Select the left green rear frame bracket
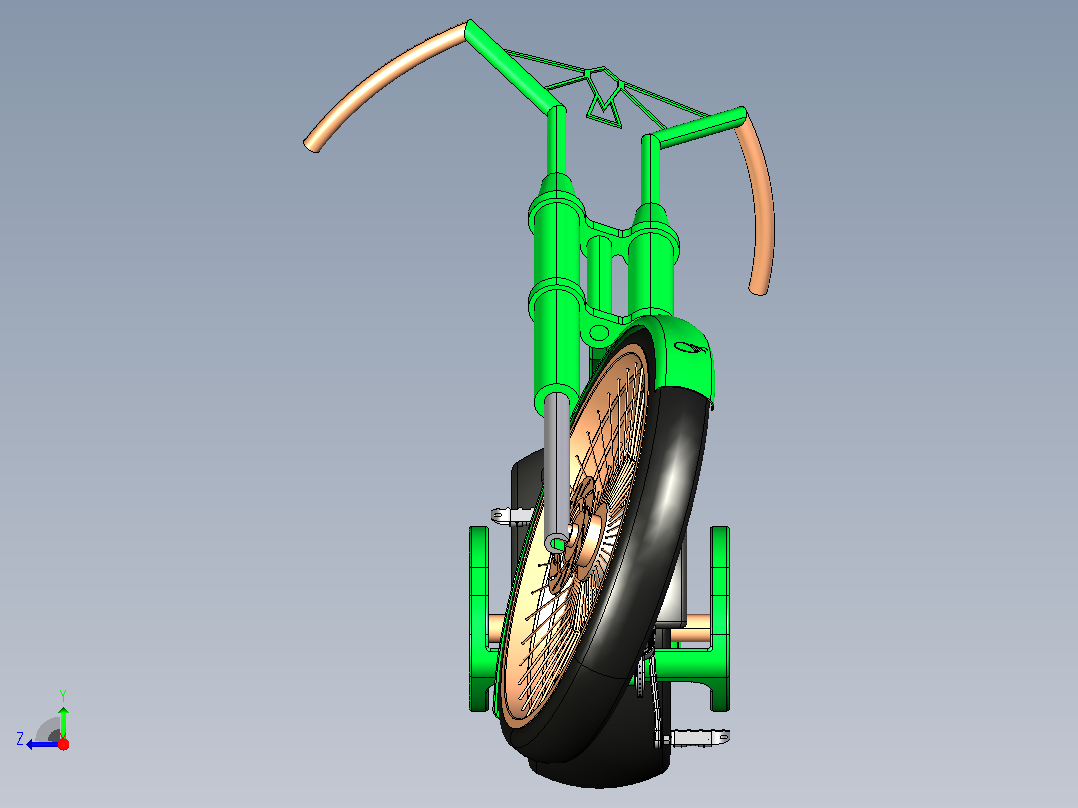The image size is (1078, 808). pos(480,619)
